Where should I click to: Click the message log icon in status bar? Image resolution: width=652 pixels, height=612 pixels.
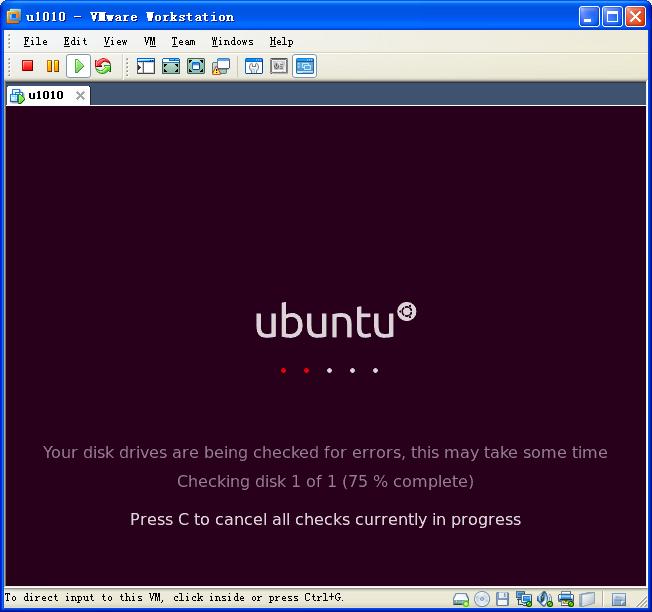click(x=619, y=599)
